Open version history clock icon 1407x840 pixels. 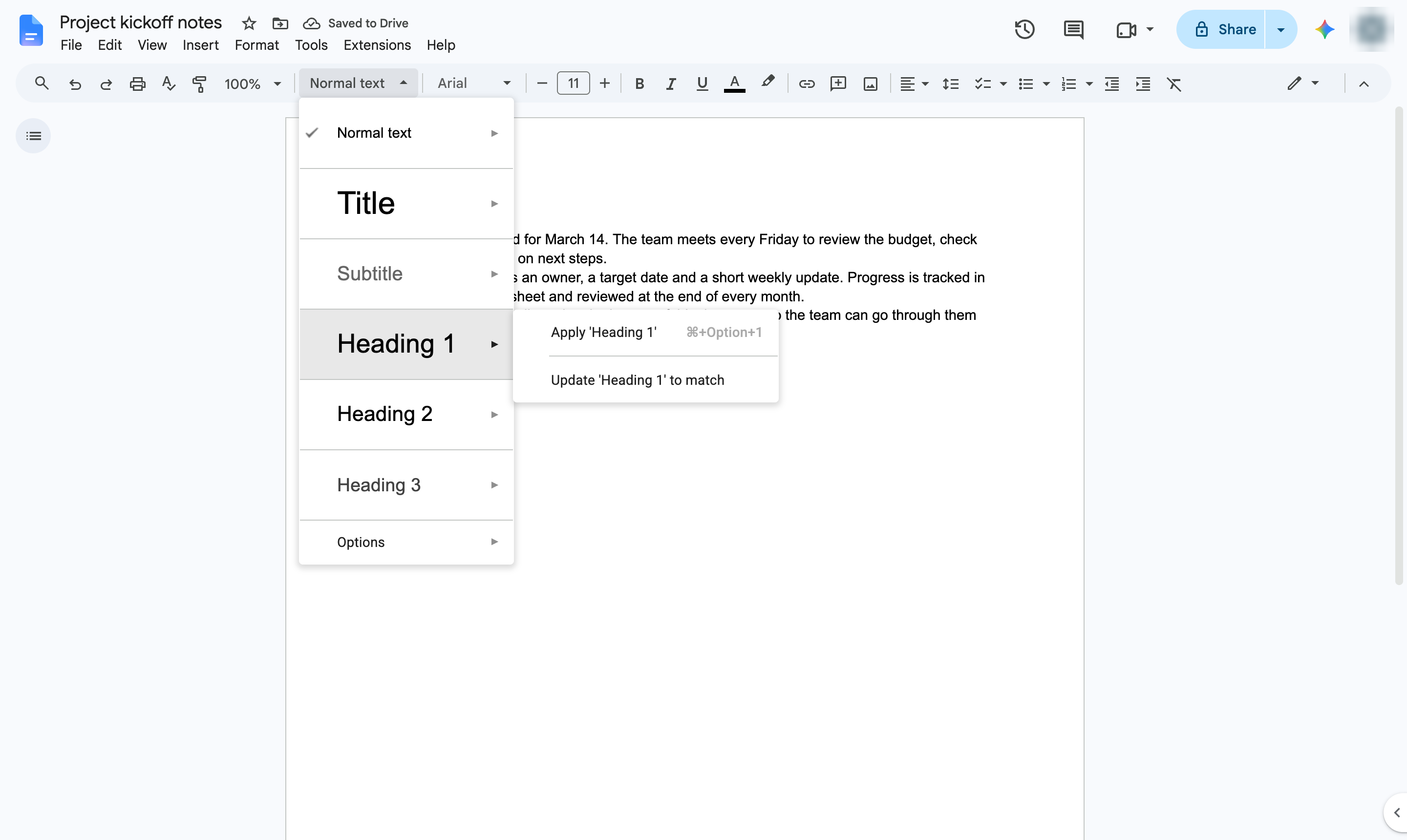[x=1024, y=29]
